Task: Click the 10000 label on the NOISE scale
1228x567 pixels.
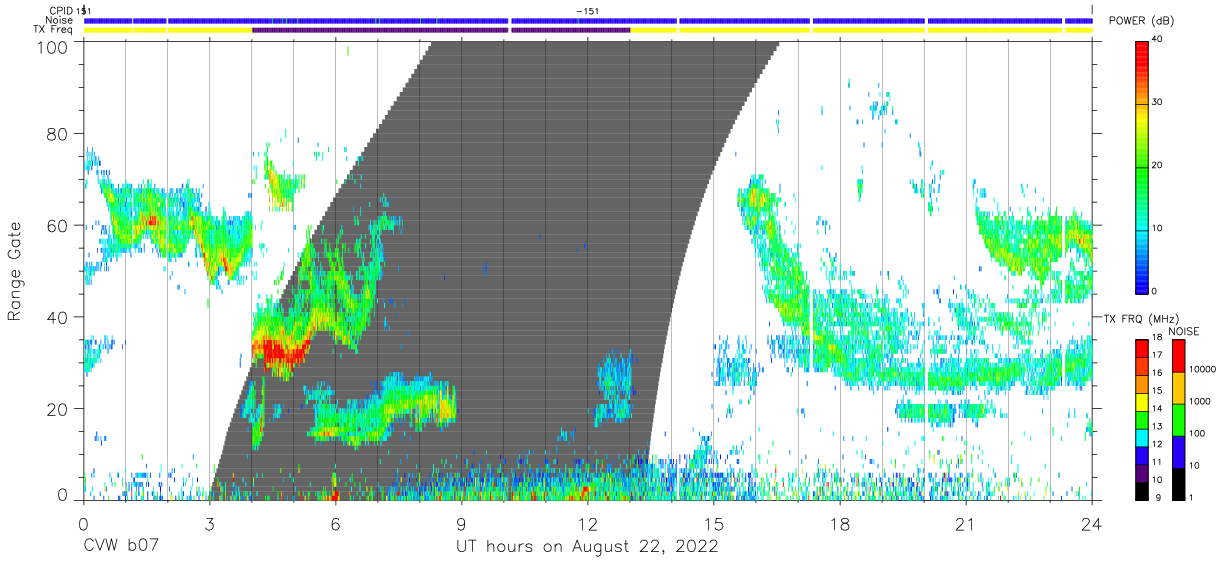Action: (1204, 370)
